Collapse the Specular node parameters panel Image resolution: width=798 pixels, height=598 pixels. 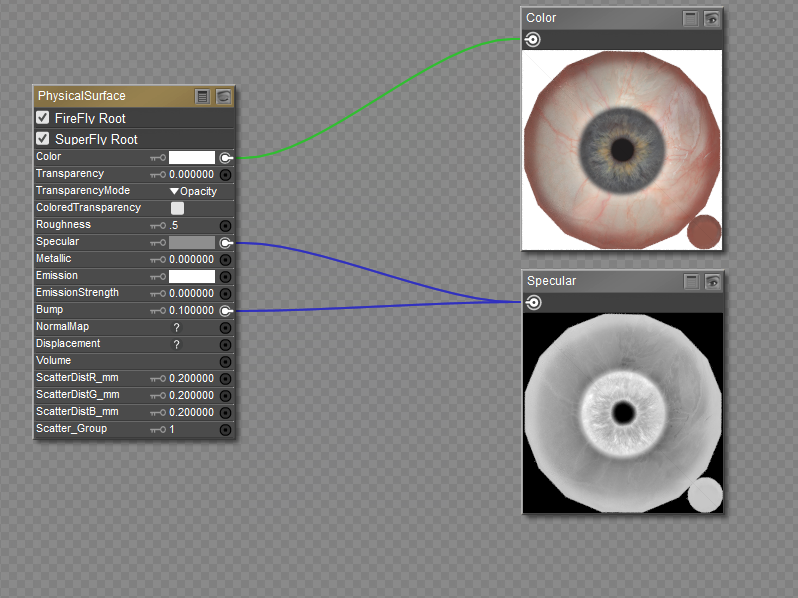(691, 281)
